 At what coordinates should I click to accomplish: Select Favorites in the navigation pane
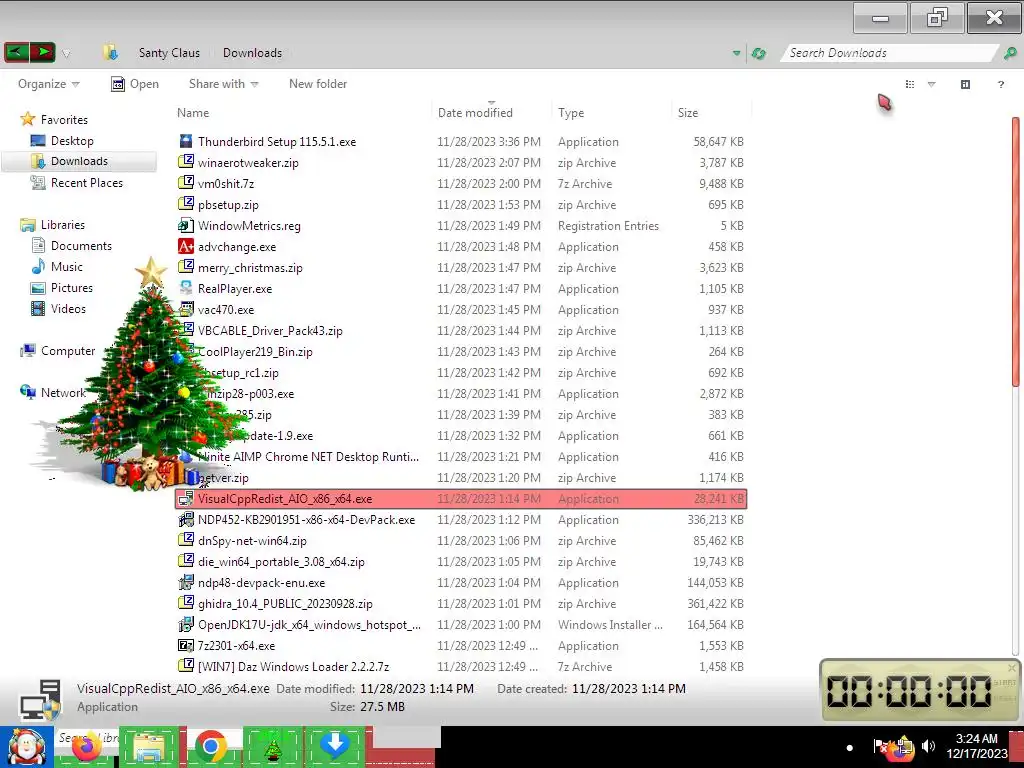point(54,120)
